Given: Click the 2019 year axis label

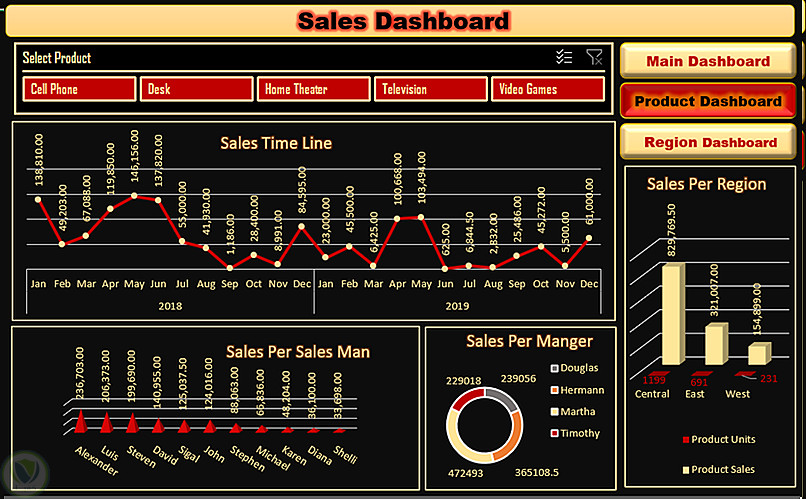Looking at the screenshot, I should pyautogui.click(x=457, y=306).
